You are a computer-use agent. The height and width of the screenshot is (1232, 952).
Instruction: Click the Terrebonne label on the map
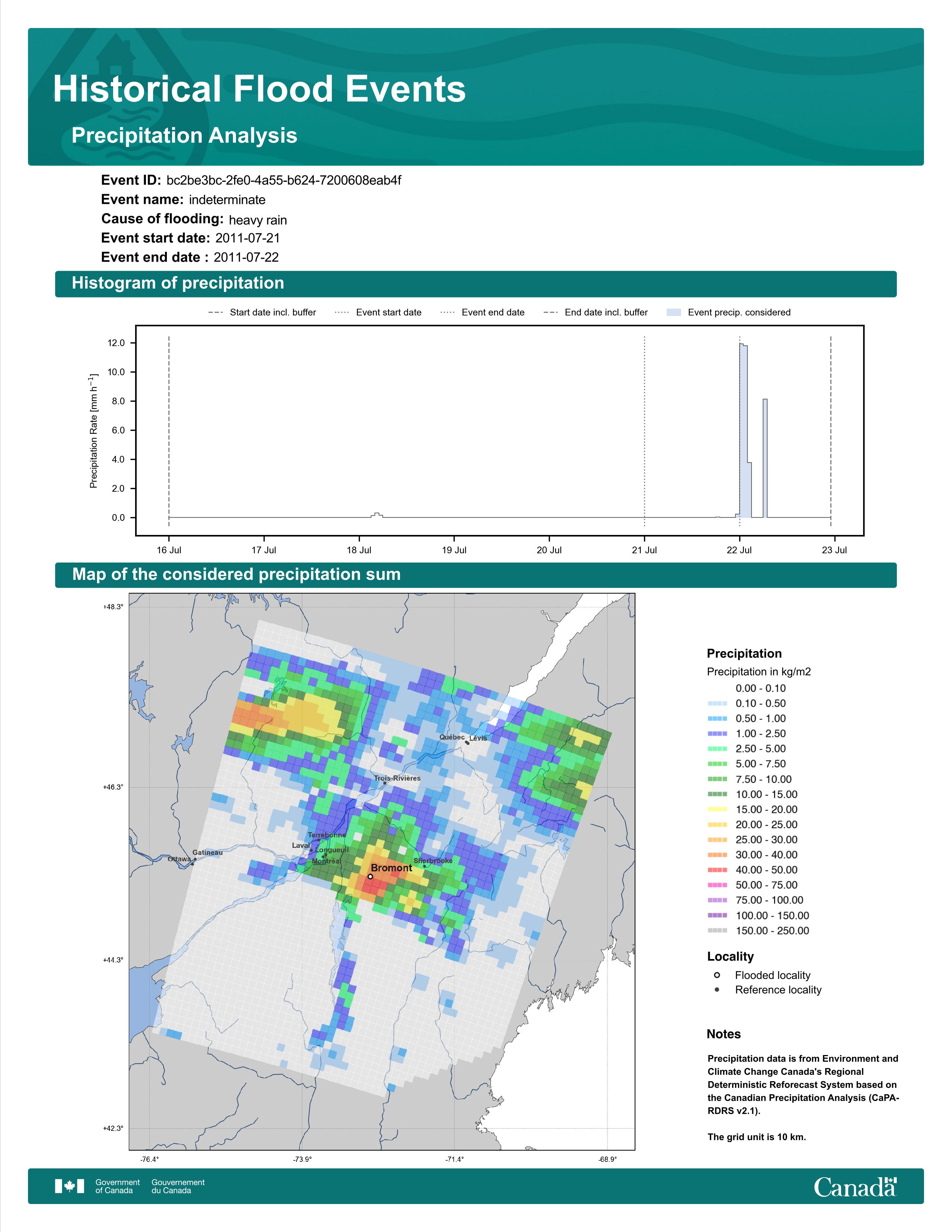[x=327, y=835]
